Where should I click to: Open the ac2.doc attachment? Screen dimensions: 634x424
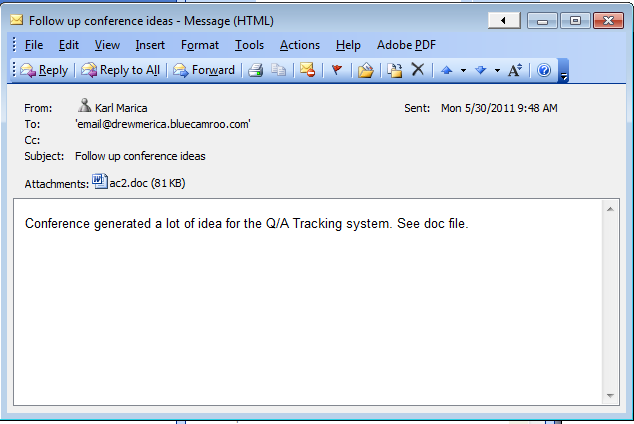click(139, 183)
